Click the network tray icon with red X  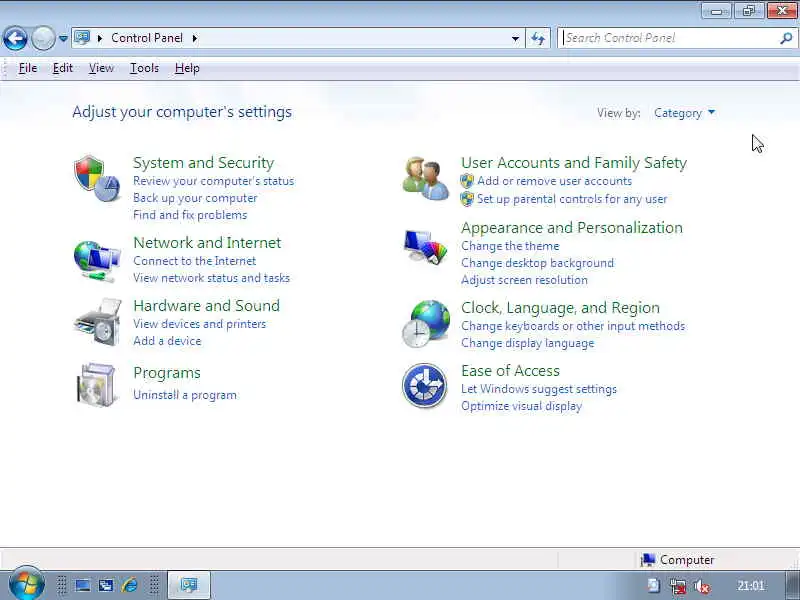pyautogui.click(x=679, y=587)
